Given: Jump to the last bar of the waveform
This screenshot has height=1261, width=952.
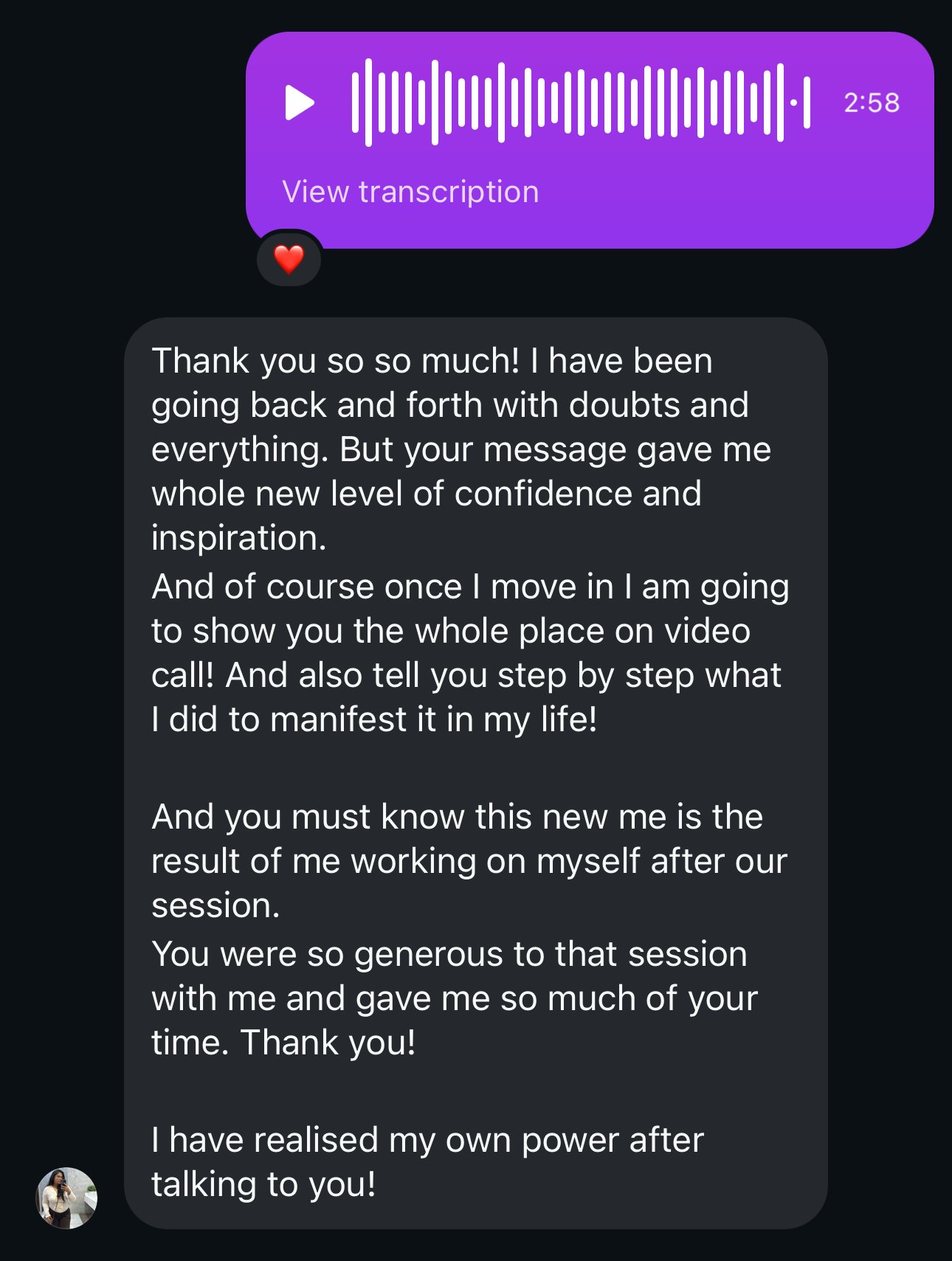Looking at the screenshot, I should [807, 103].
